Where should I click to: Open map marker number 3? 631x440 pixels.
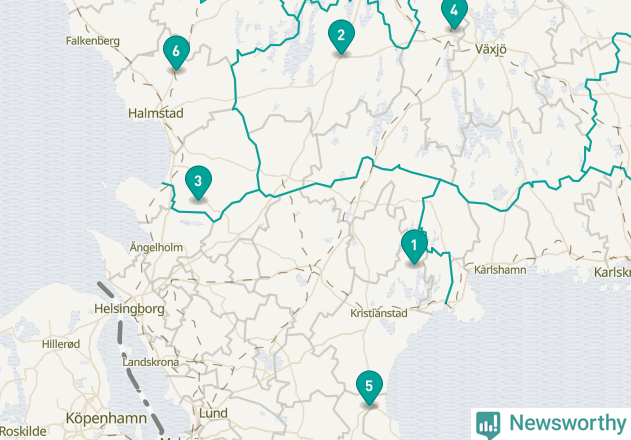pos(198,183)
